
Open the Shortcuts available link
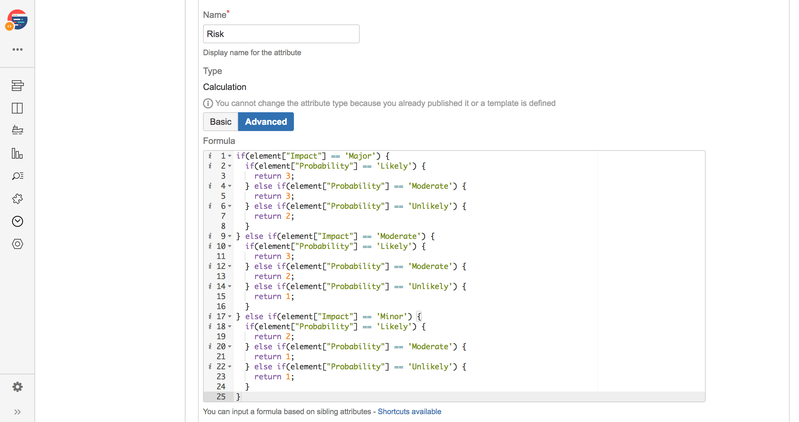point(409,411)
